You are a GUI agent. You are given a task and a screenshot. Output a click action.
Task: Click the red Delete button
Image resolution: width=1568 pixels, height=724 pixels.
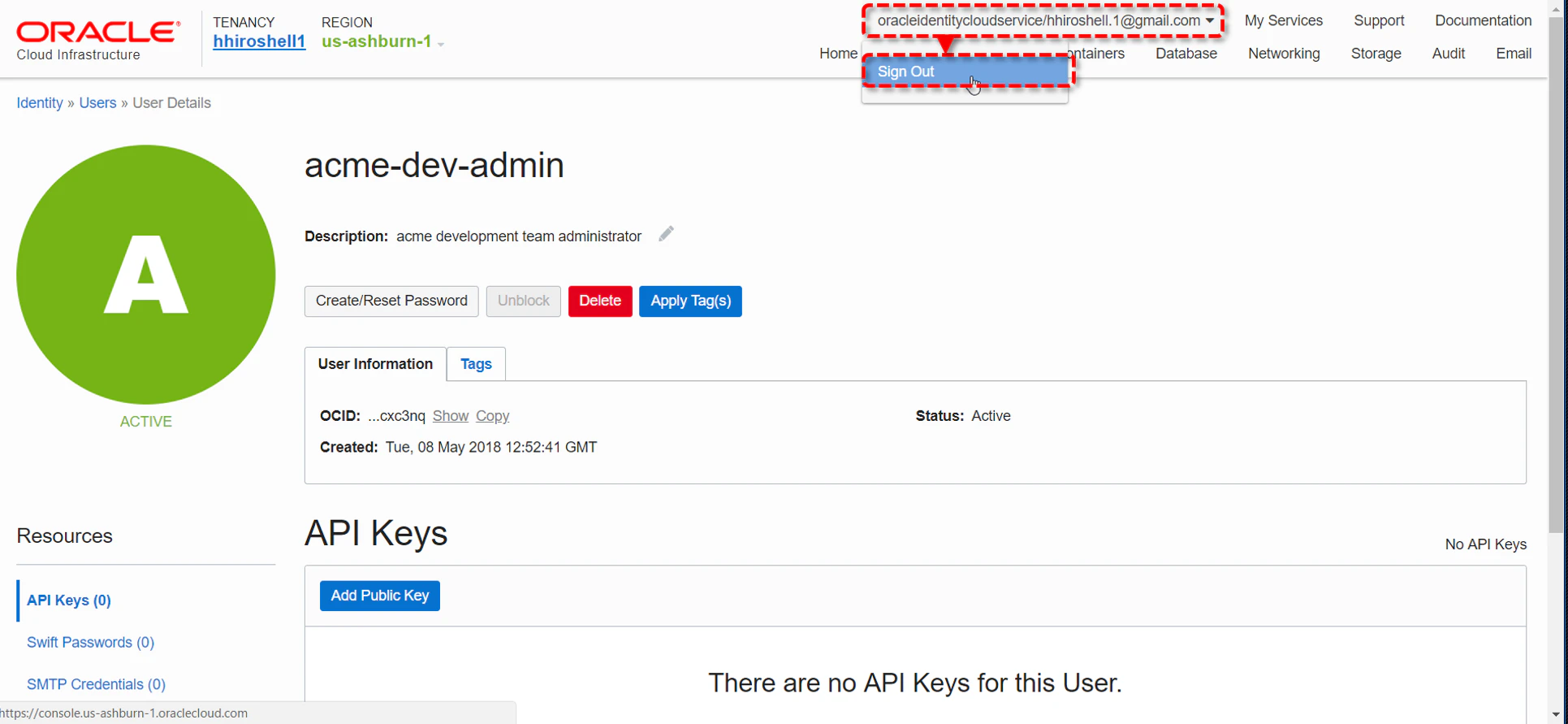(x=600, y=301)
